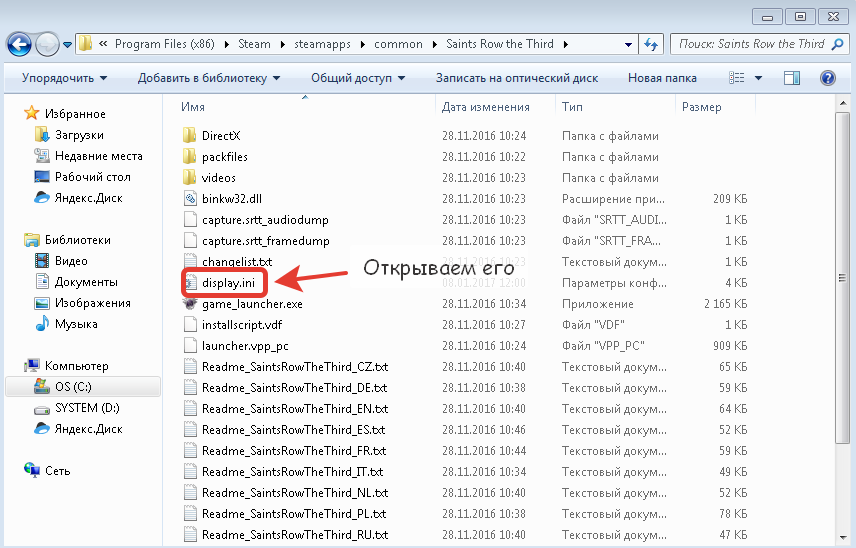This screenshot has height=548, width=856.
Task: Click the Readme_SaintsRowTheThird_EN.txt icon
Action: [x=189, y=409]
